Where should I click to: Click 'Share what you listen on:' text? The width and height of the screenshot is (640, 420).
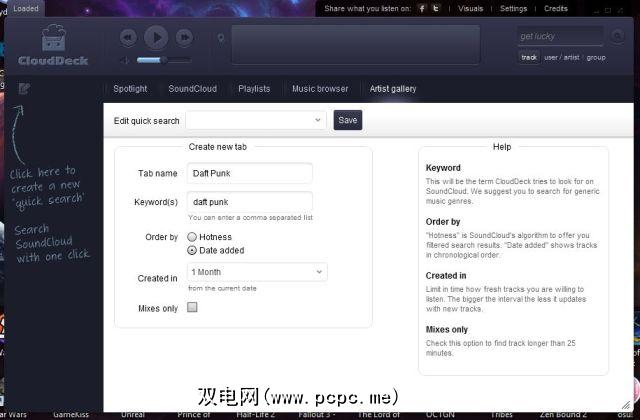pos(368,9)
